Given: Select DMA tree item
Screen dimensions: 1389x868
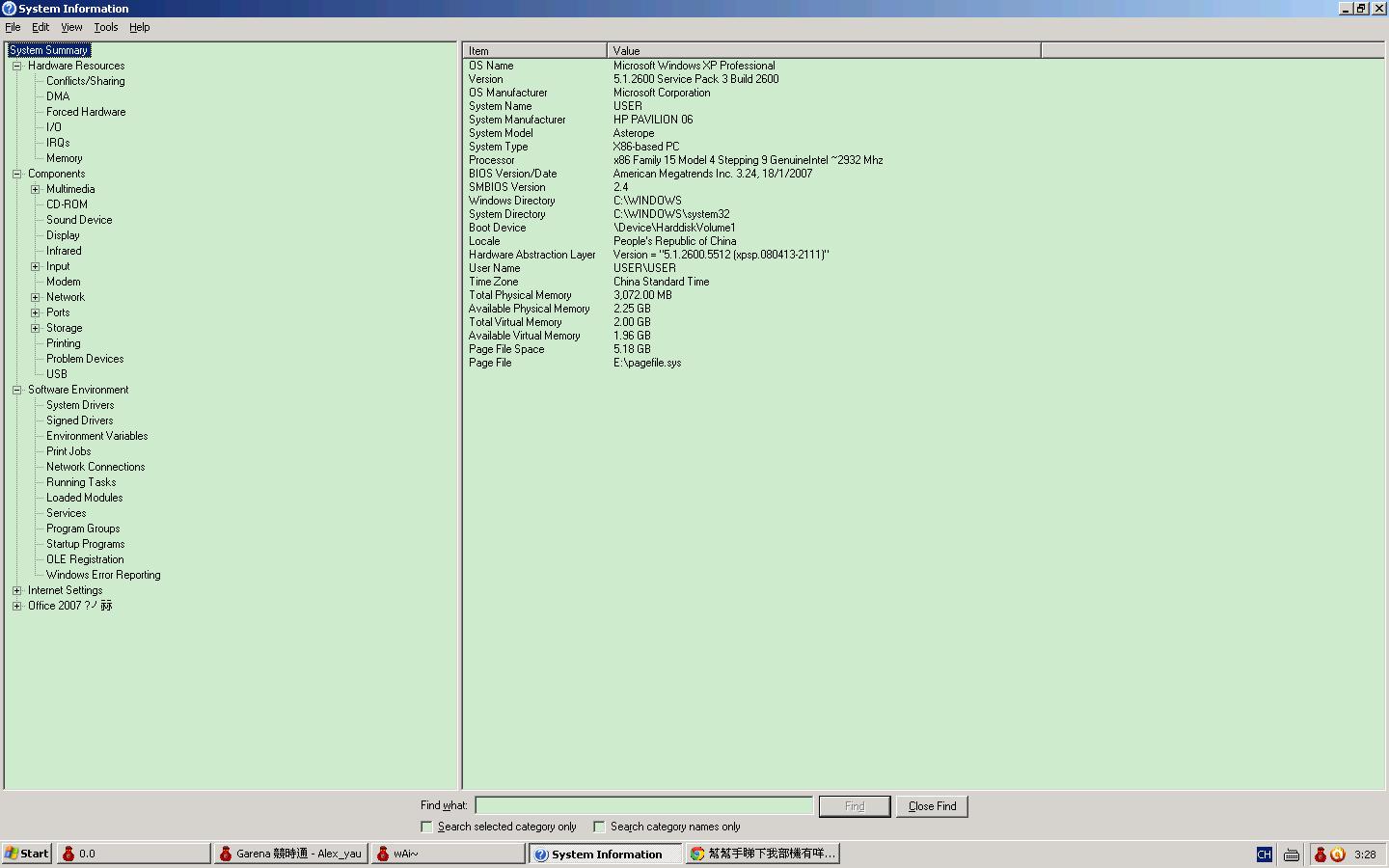Looking at the screenshot, I should tap(58, 96).
